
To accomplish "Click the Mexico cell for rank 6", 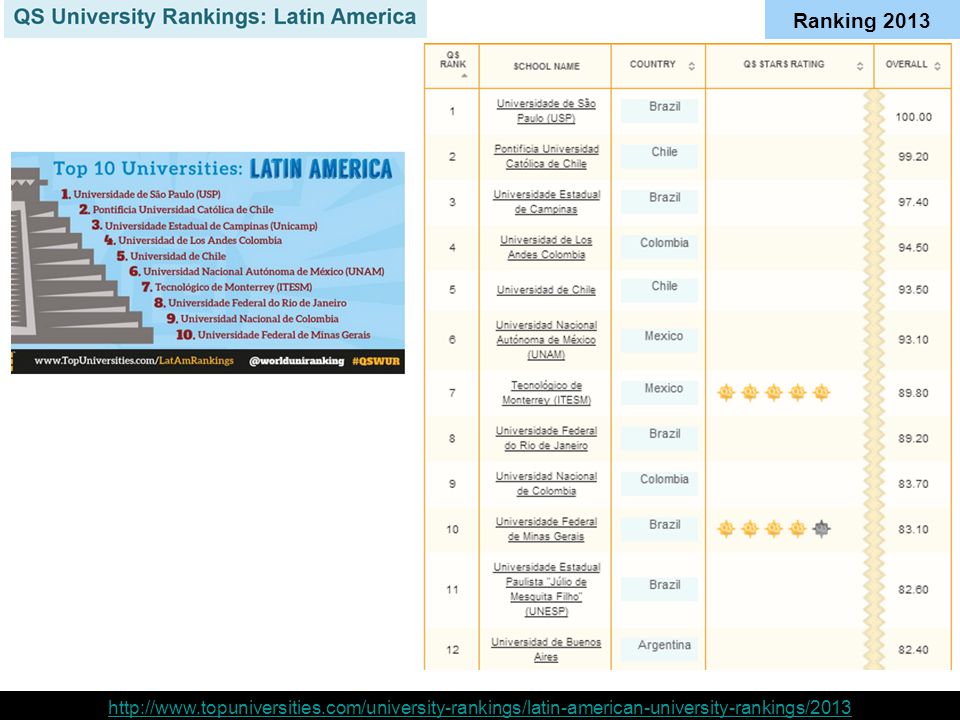I will point(659,340).
